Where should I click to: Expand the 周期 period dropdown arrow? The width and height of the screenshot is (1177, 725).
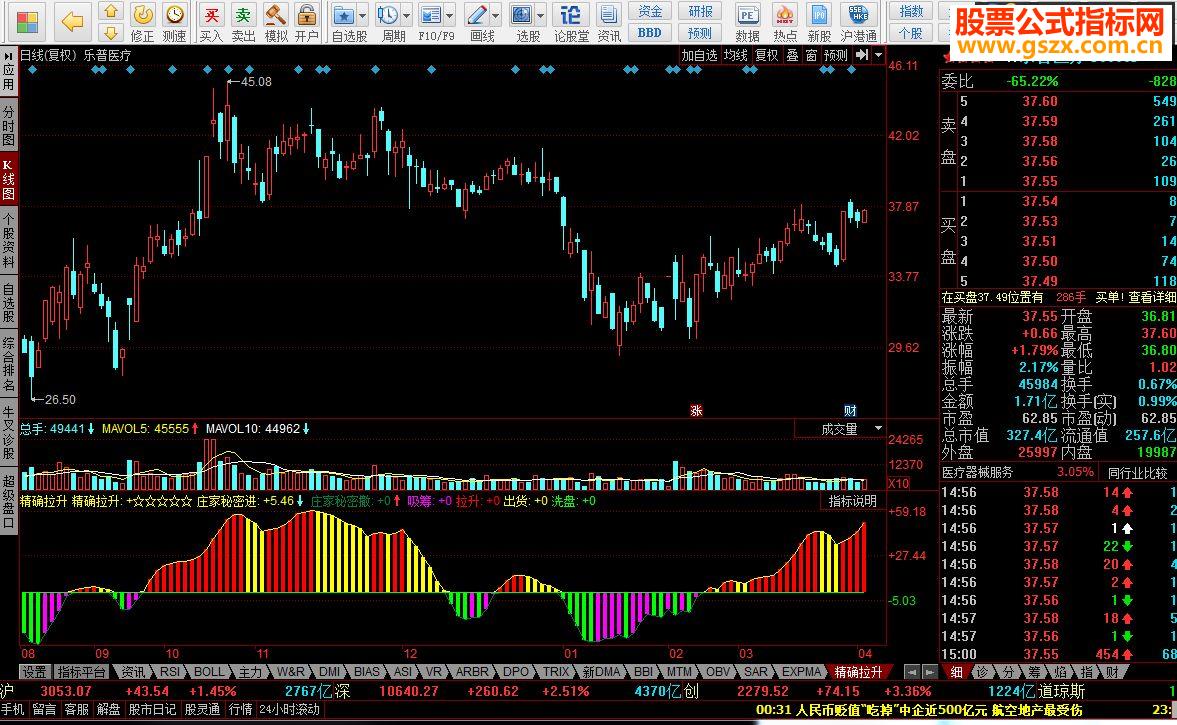(406, 16)
